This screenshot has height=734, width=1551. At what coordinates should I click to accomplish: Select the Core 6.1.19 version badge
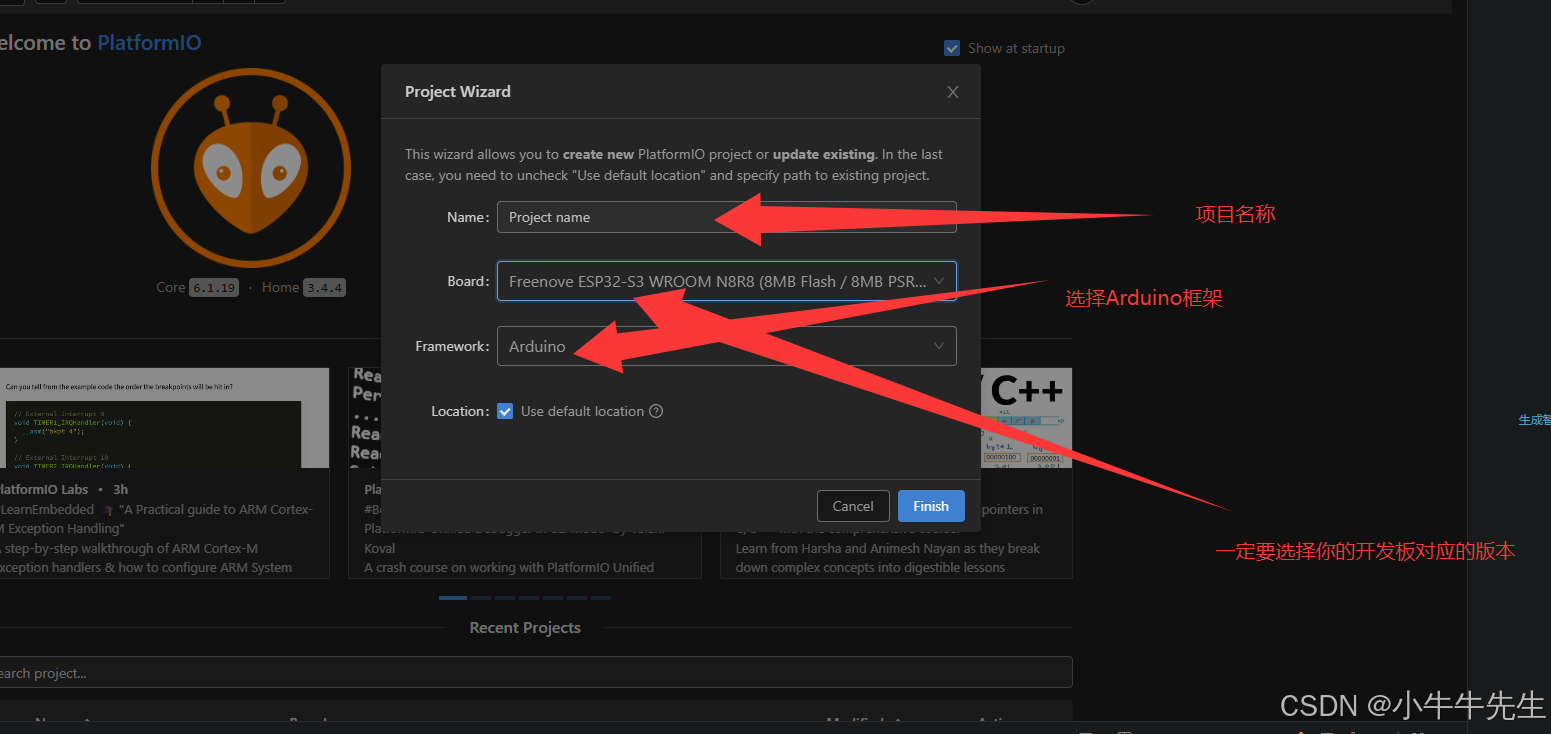pos(214,288)
